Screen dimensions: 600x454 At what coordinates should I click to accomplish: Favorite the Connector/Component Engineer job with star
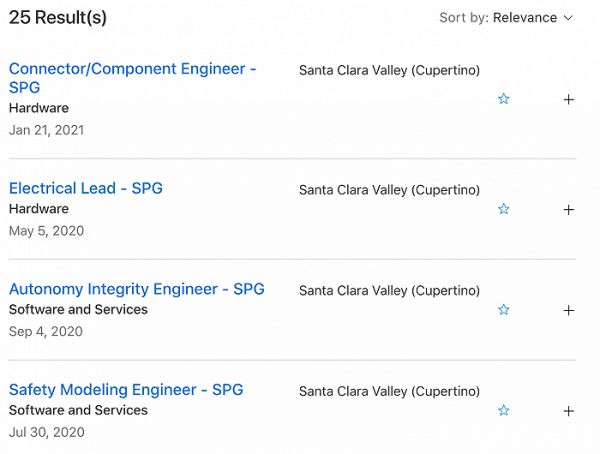tap(504, 99)
